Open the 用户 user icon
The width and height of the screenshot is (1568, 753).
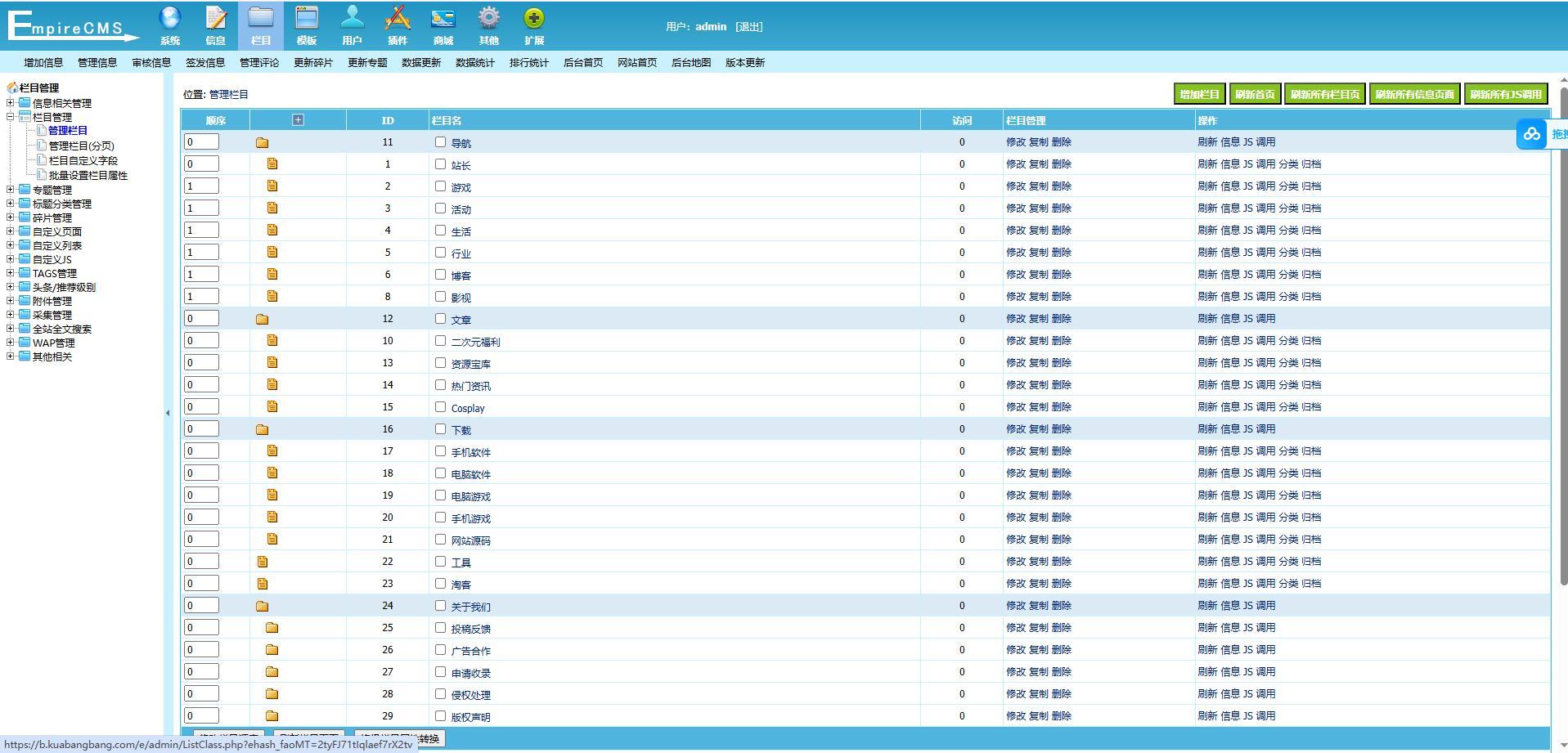click(352, 19)
